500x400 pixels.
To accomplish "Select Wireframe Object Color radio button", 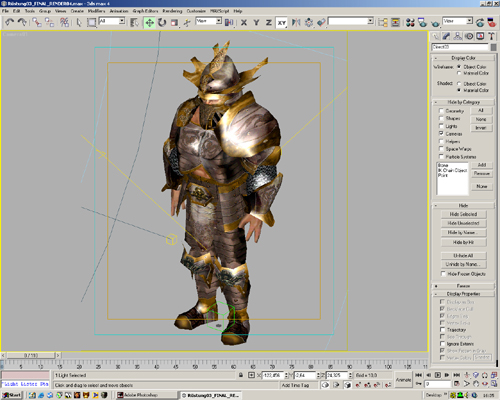I will [x=459, y=67].
